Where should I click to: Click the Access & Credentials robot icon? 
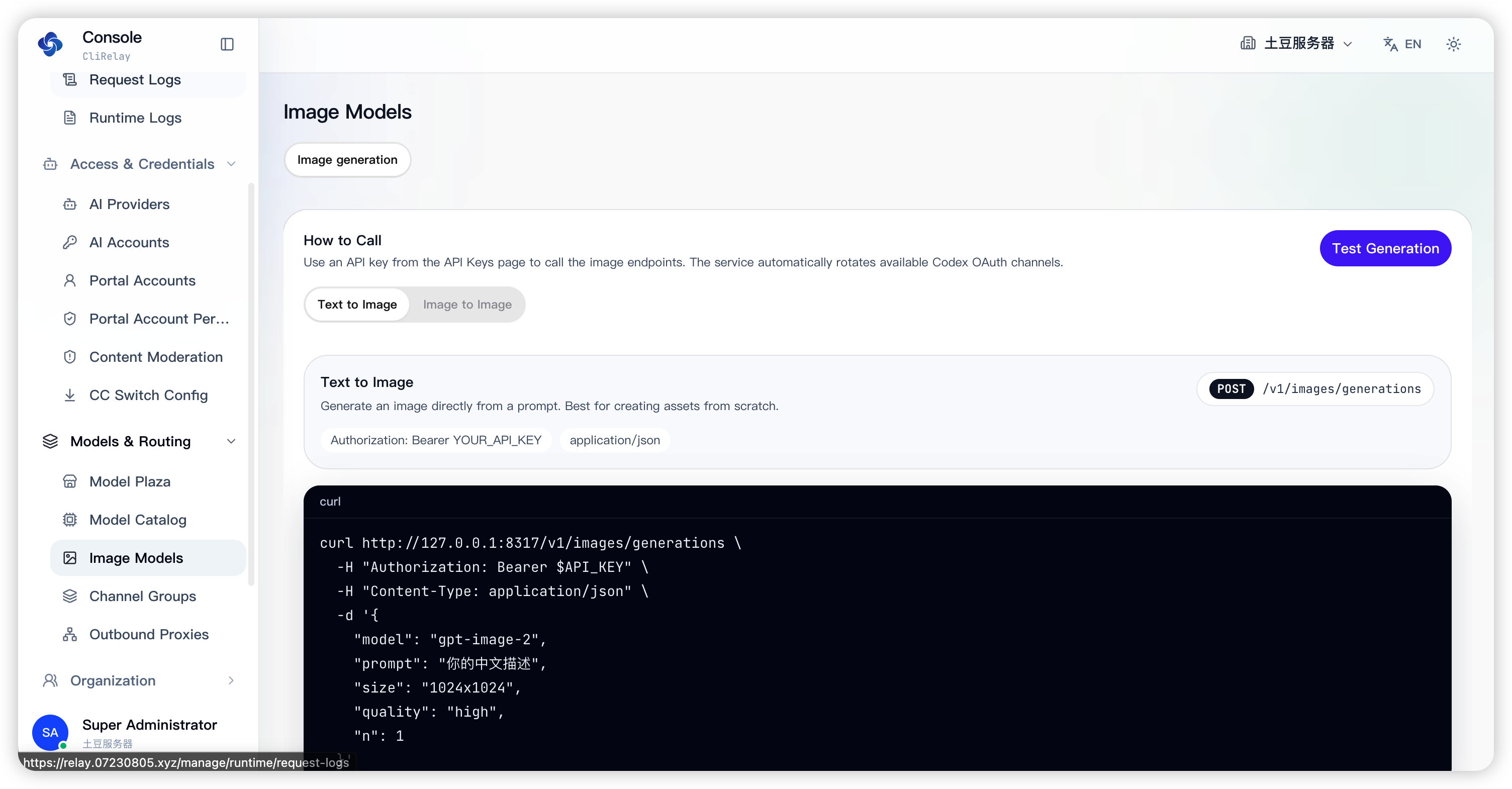click(50, 164)
